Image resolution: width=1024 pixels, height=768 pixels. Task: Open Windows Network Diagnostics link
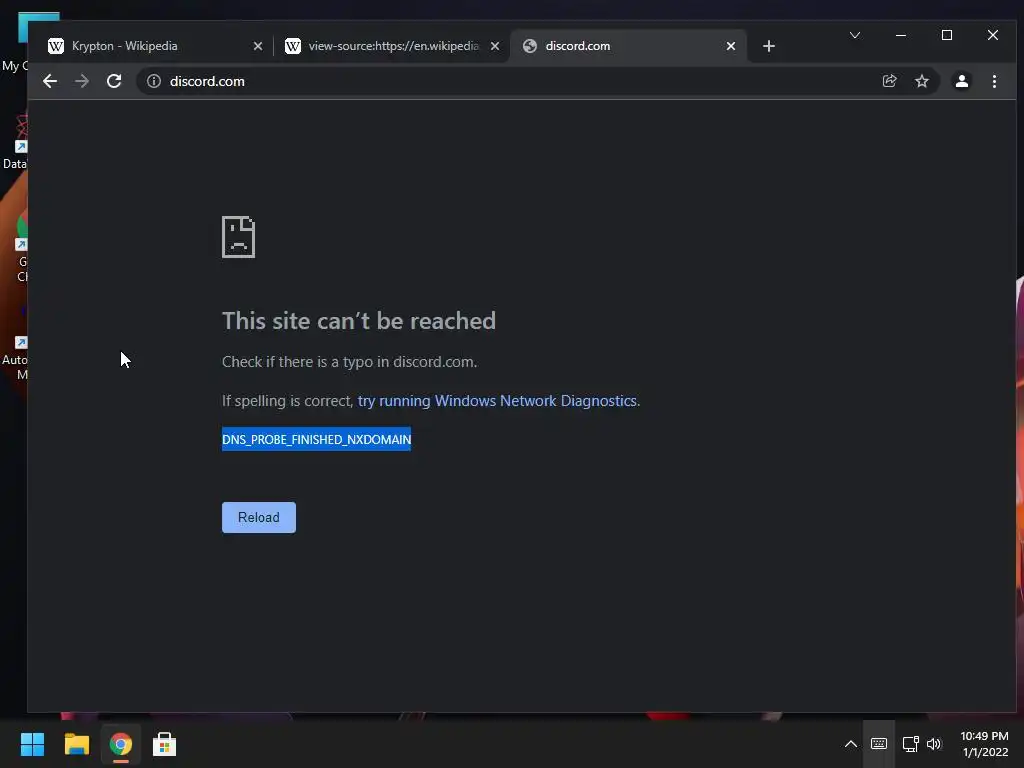(497, 400)
